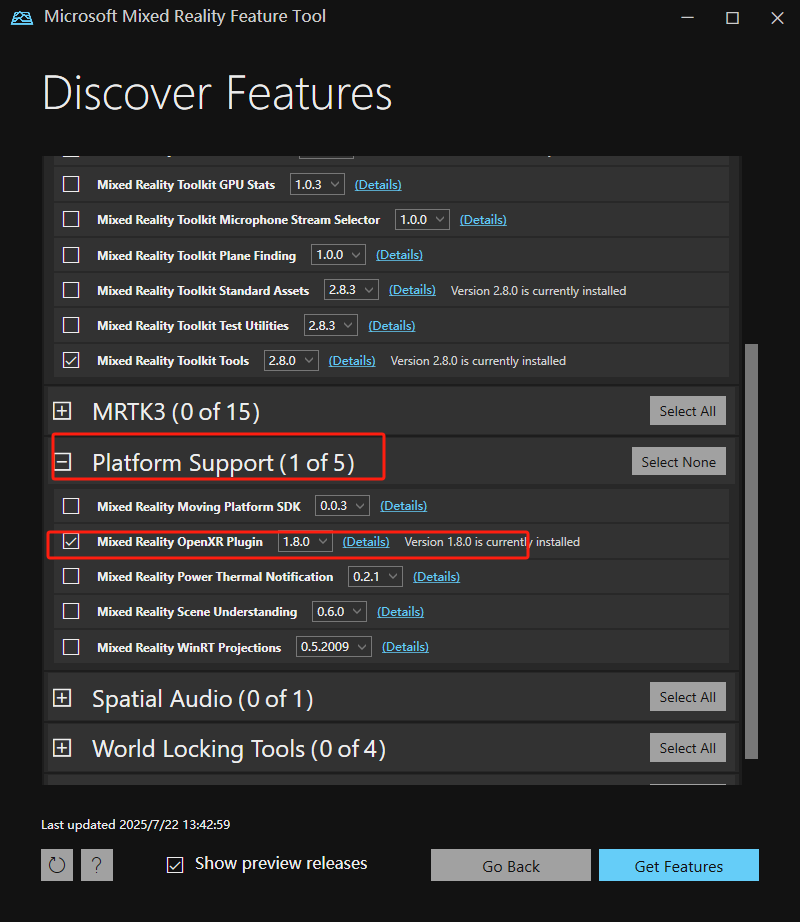Open Details link for GPU Stats
Image resolution: width=800 pixels, height=922 pixels.
(378, 185)
